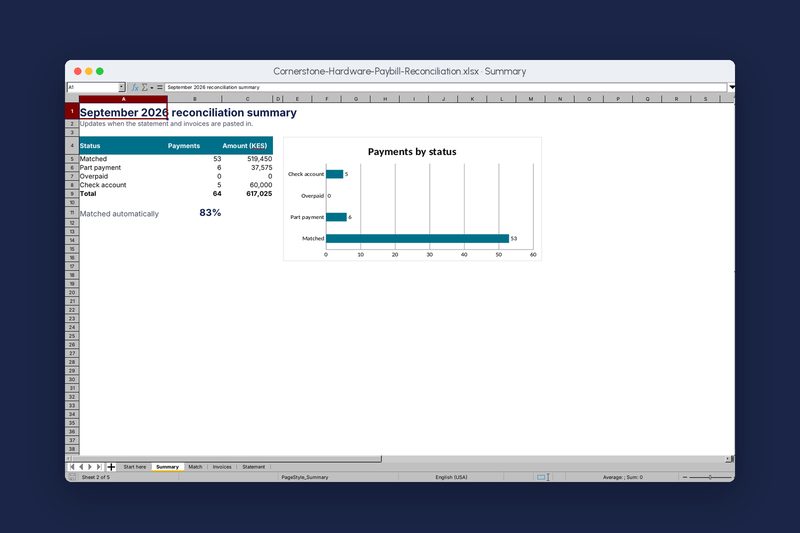The height and width of the screenshot is (533, 800).
Task: Go to last sheet navigation arrow
Action: point(99,467)
